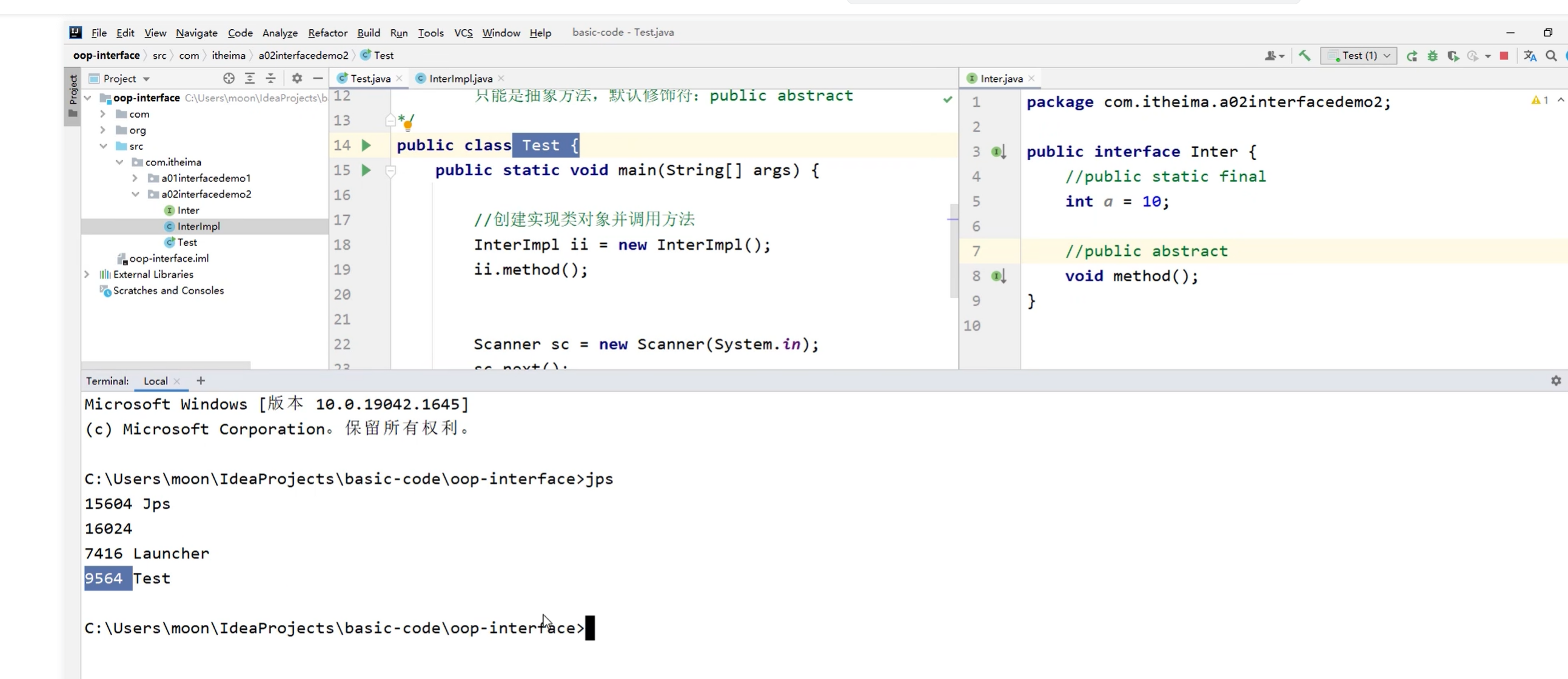Run line 14 via the gutter run arrow

click(x=366, y=145)
